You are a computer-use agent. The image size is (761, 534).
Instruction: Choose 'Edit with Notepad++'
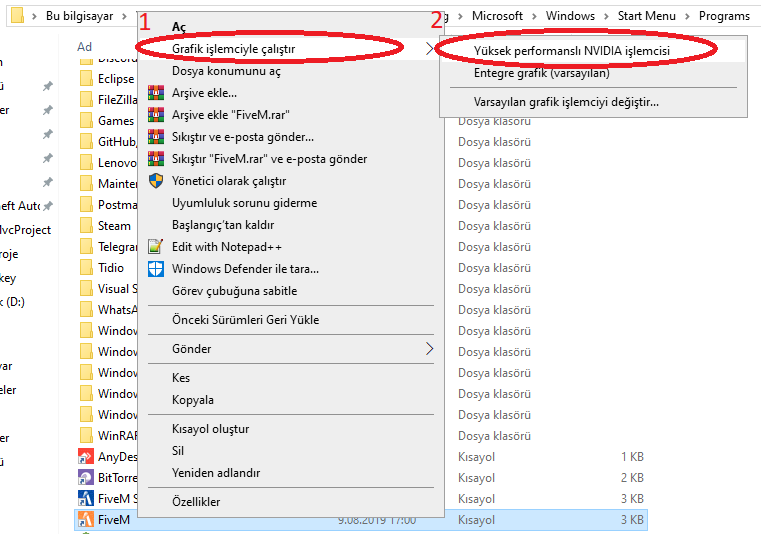227,247
